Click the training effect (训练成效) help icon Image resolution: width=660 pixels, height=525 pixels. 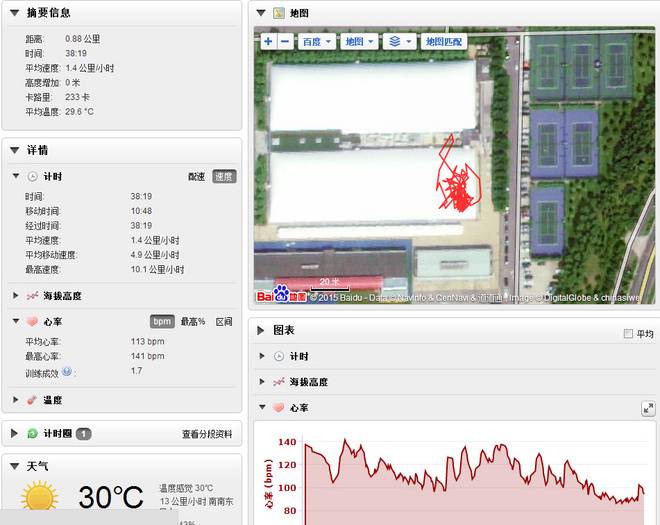pos(67,371)
